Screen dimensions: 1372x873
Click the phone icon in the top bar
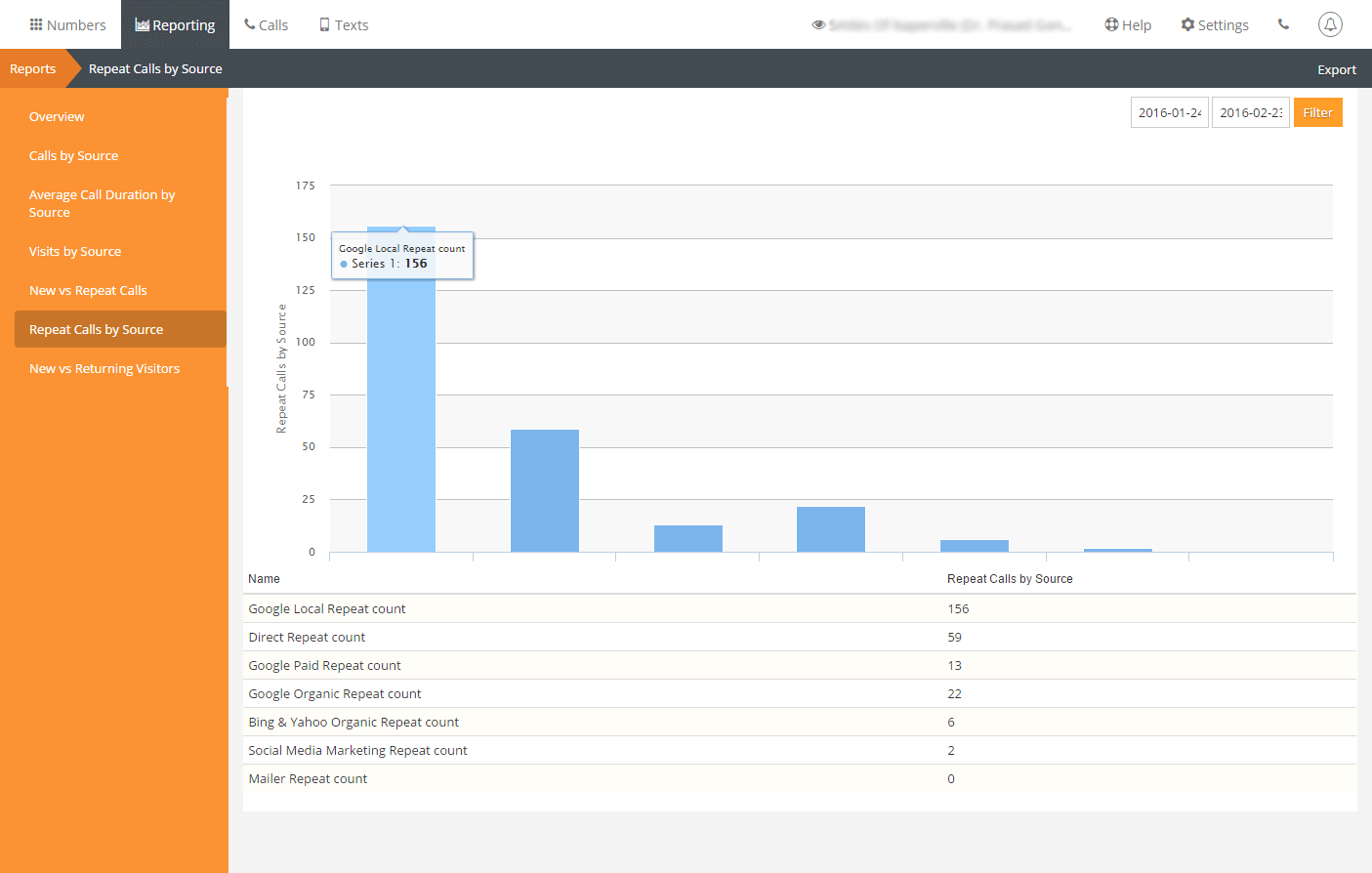pos(1283,24)
